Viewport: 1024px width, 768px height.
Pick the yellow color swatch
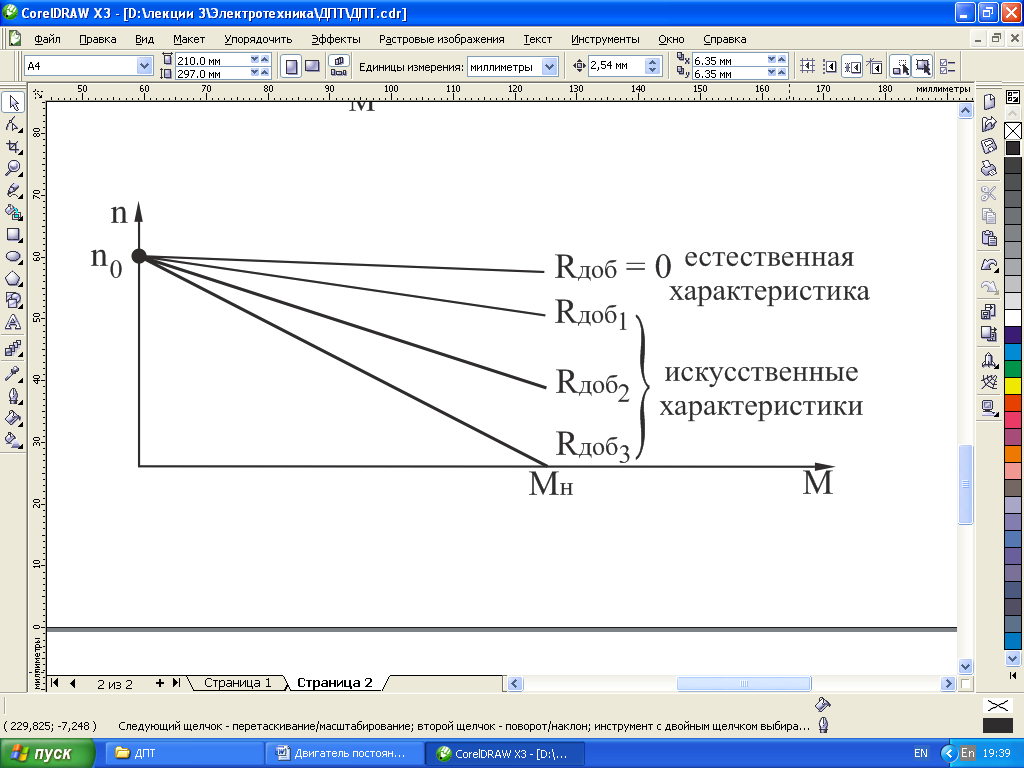pyautogui.click(x=1012, y=386)
